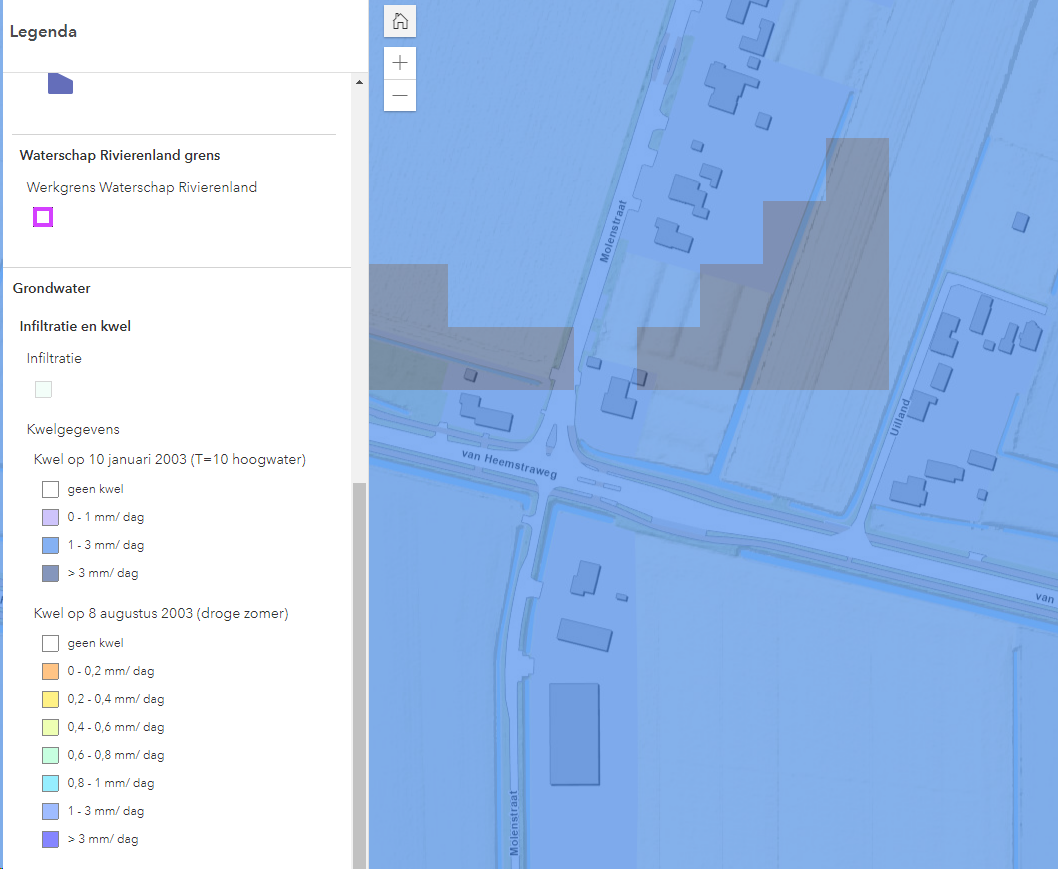The height and width of the screenshot is (869, 1058).
Task: Zoom out with the minus button
Action: [400, 95]
